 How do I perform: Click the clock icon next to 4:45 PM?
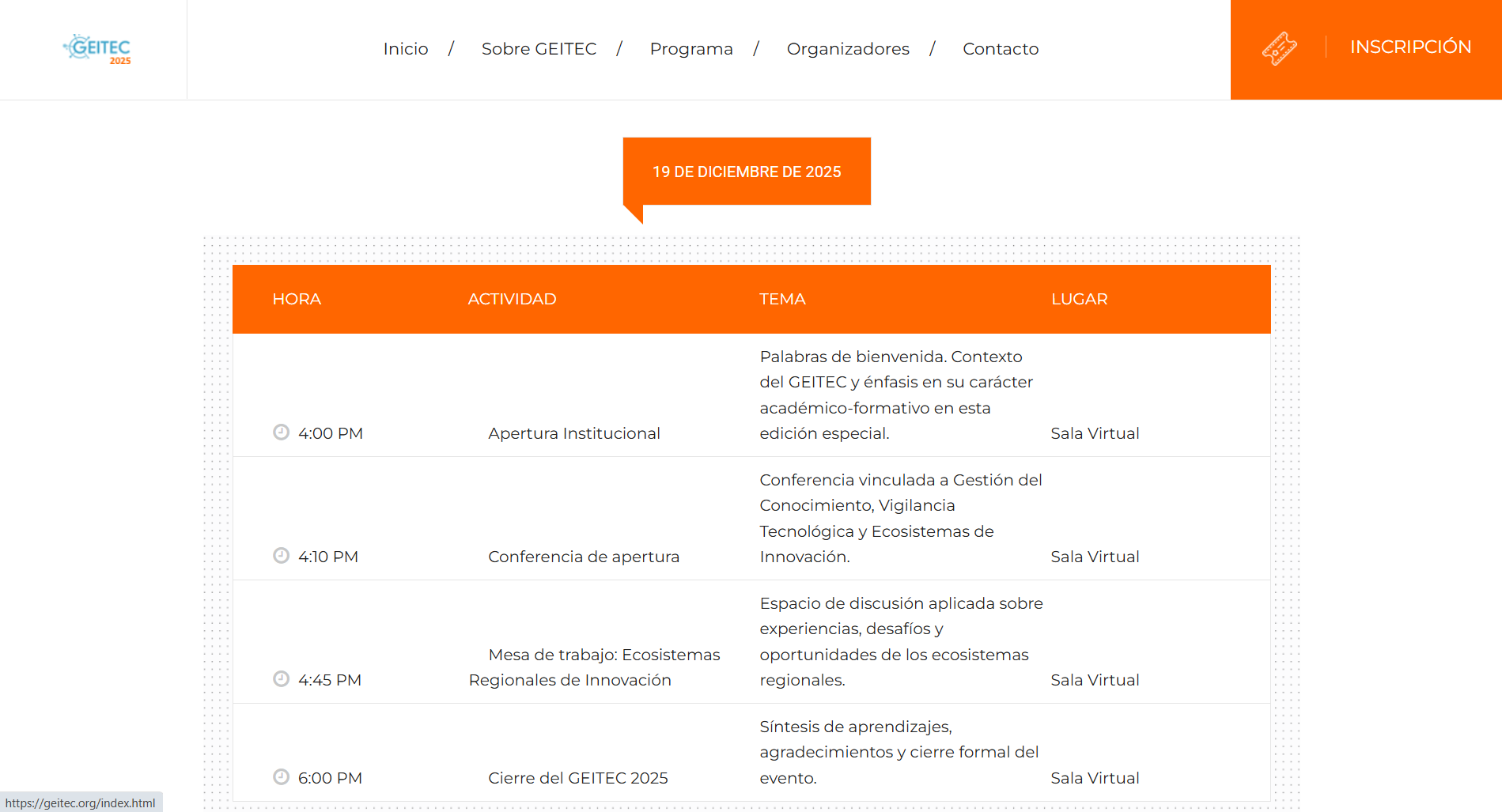pos(281,678)
